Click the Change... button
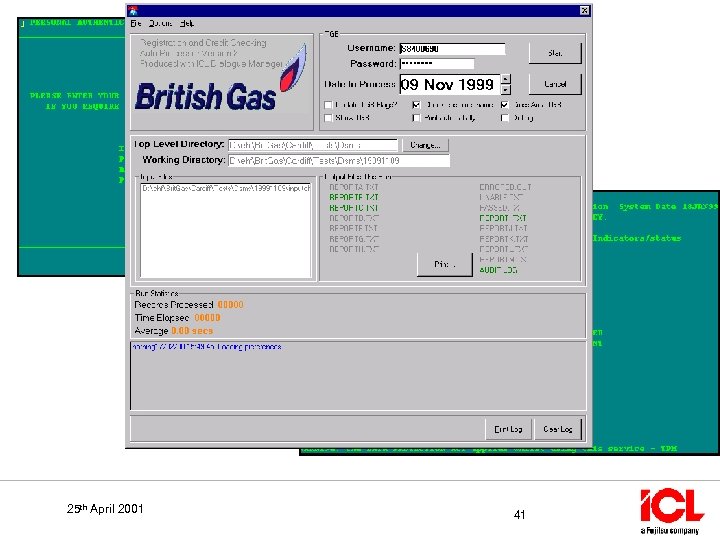720x540 pixels. point(425,145)
